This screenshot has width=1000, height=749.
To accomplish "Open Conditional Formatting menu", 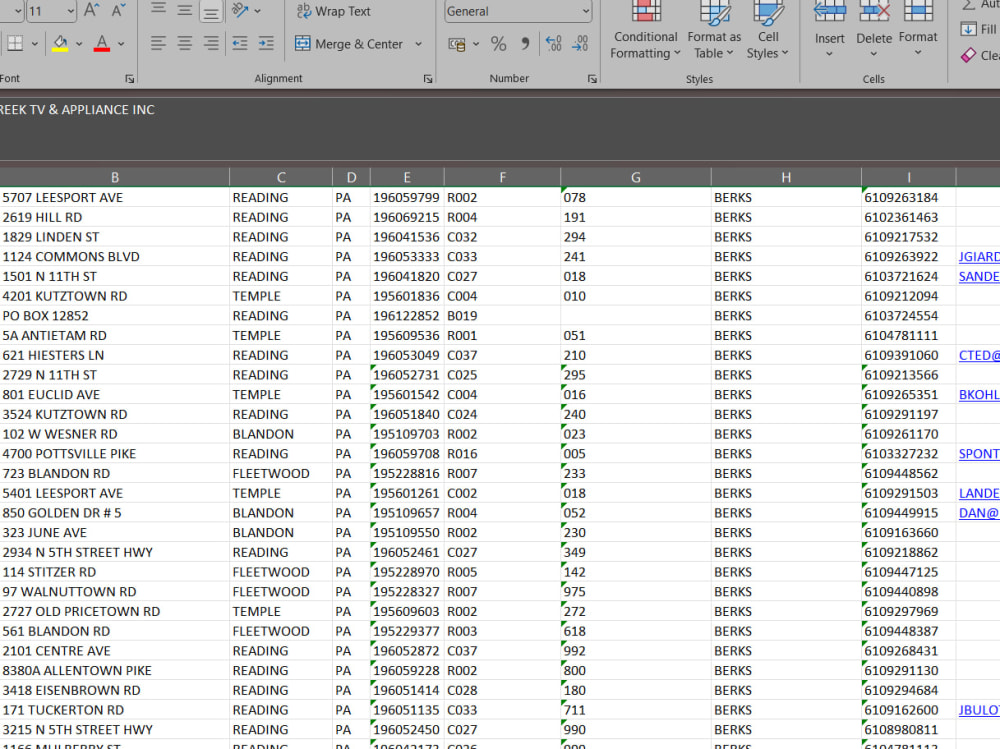I will [x=645, y=31].
